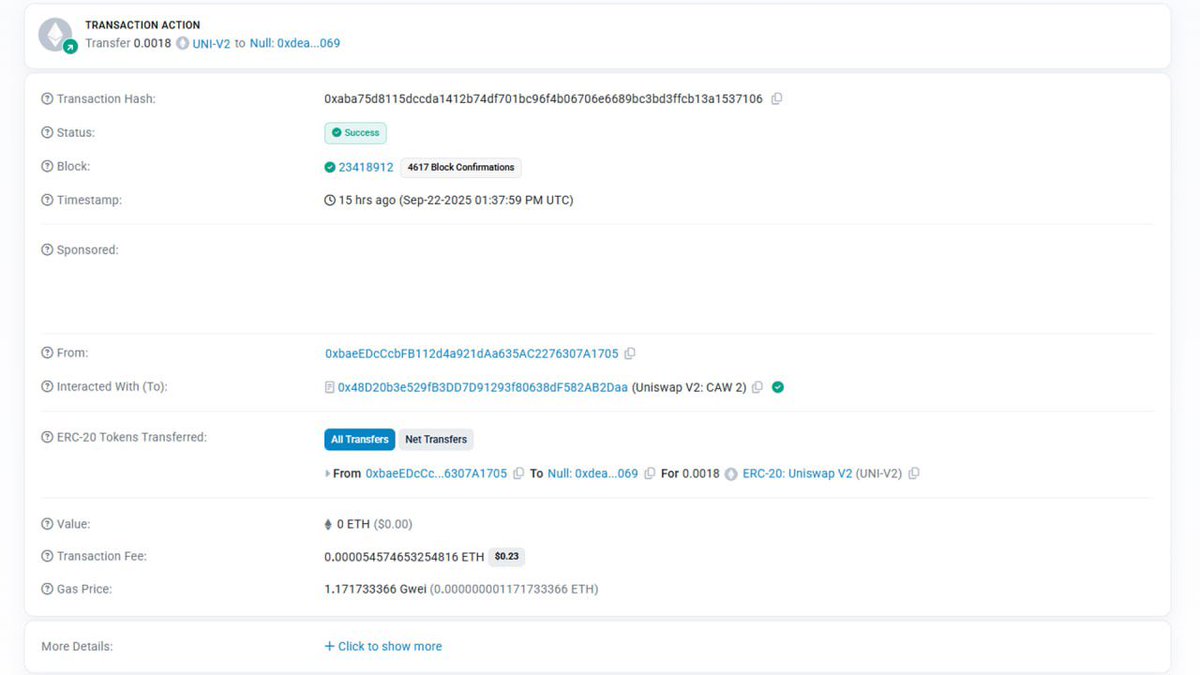This screenshot has width=1200, height=675.
Task: Click the help icon beside Value
Action: 47,524
